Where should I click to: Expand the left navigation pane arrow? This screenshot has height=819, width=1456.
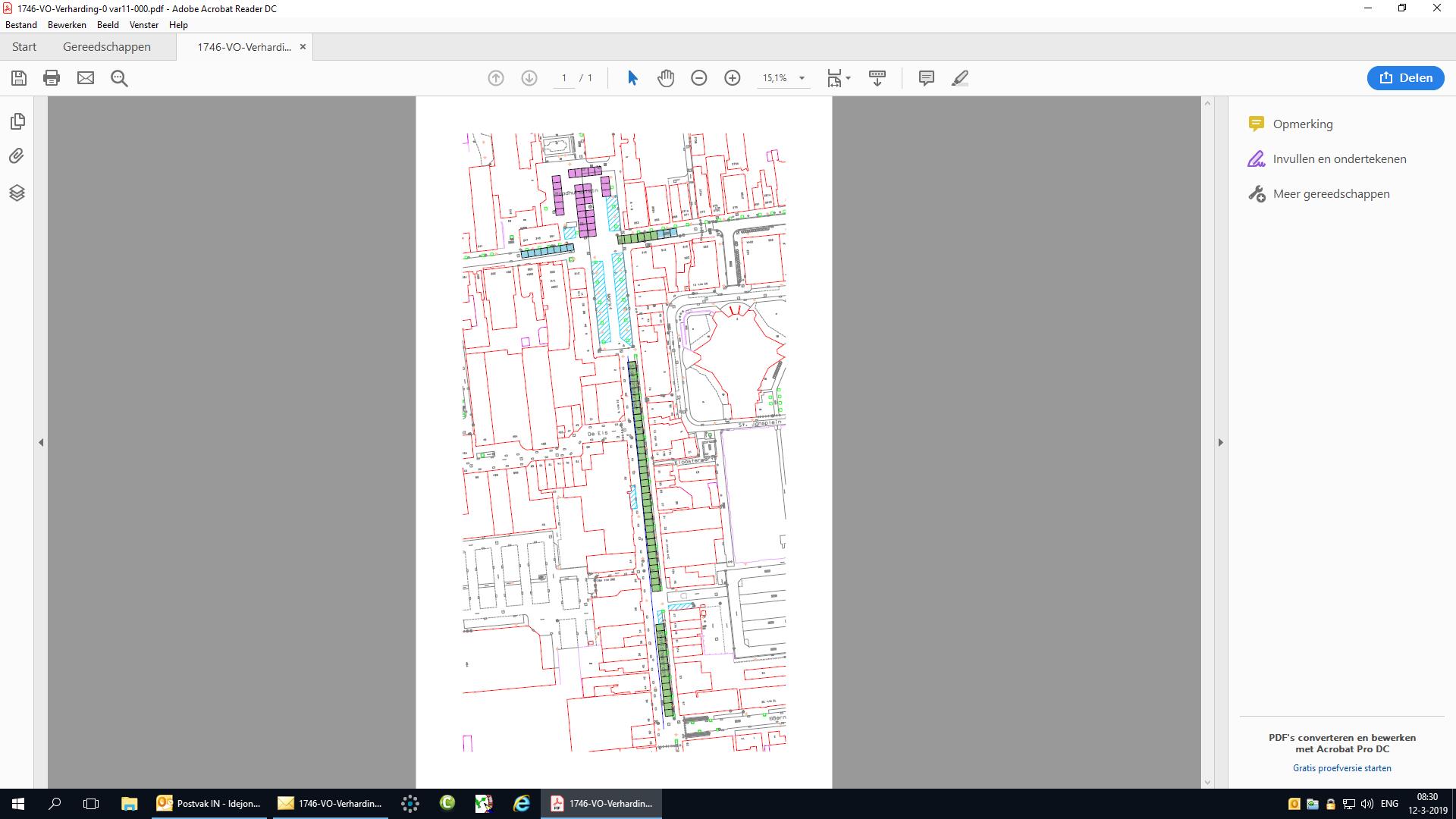(41, 442)
